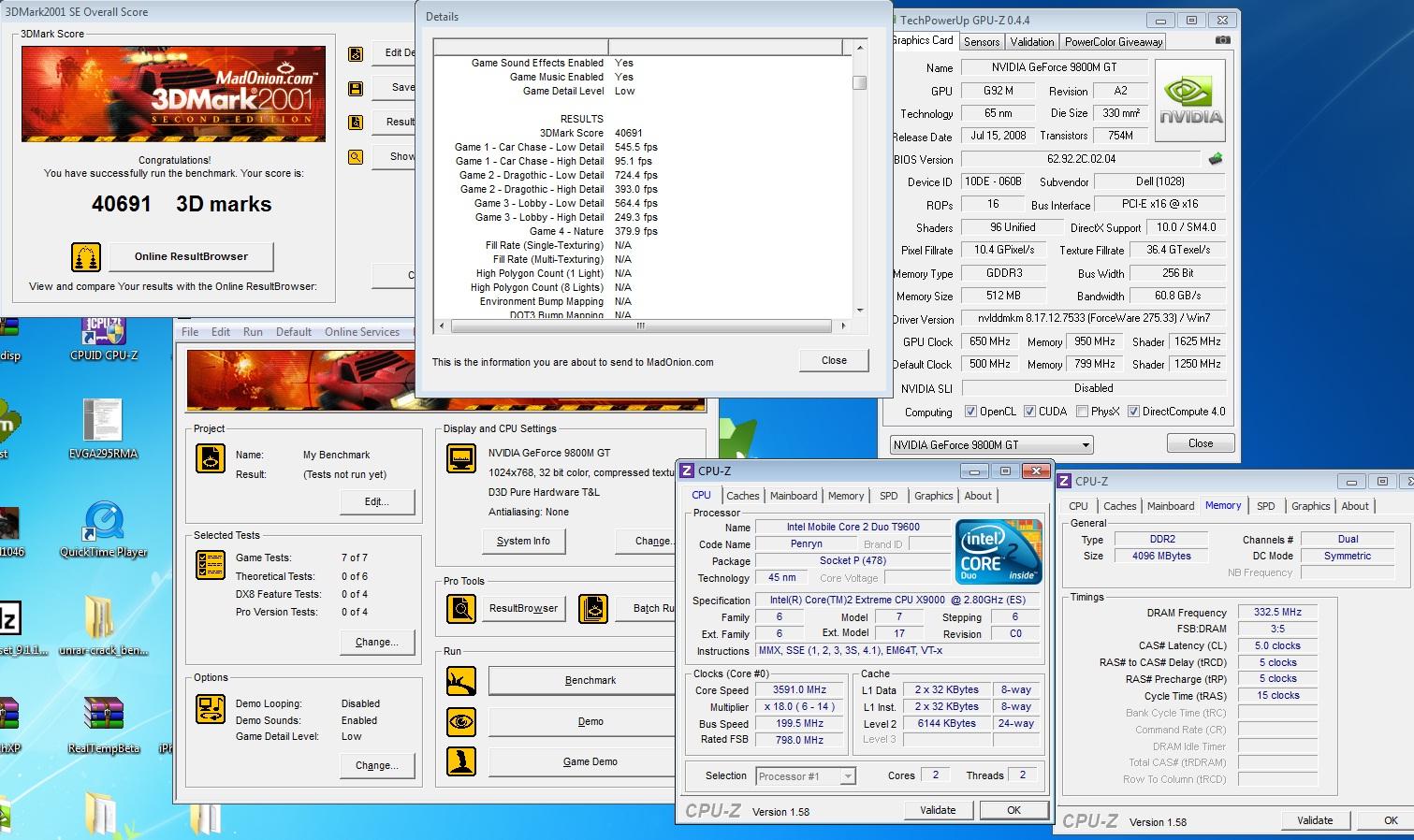Click the ResultBrowser button in Pro Tools
This screenshot has width=1414, height=840.
[x=523, y=608]
